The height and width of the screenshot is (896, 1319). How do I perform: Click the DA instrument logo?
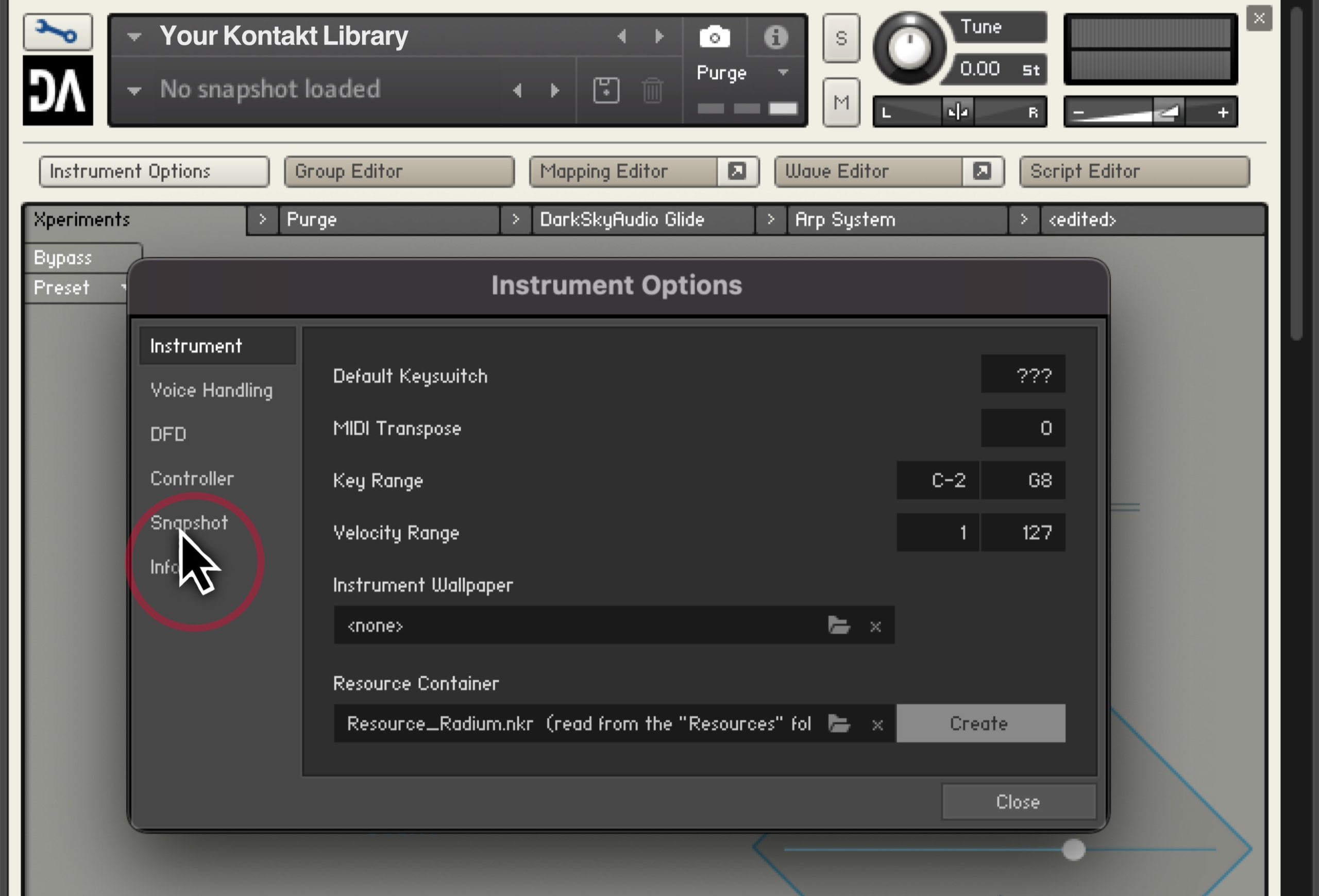(x=58, y=90)
